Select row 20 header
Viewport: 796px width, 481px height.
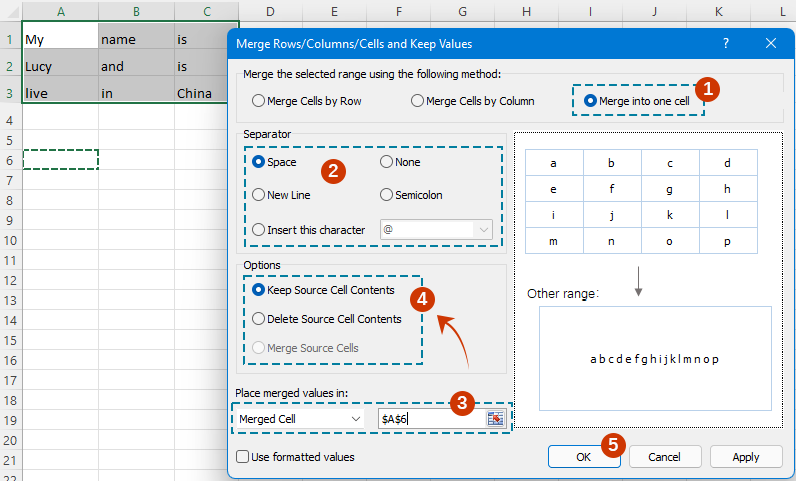(x=11, y=441)
